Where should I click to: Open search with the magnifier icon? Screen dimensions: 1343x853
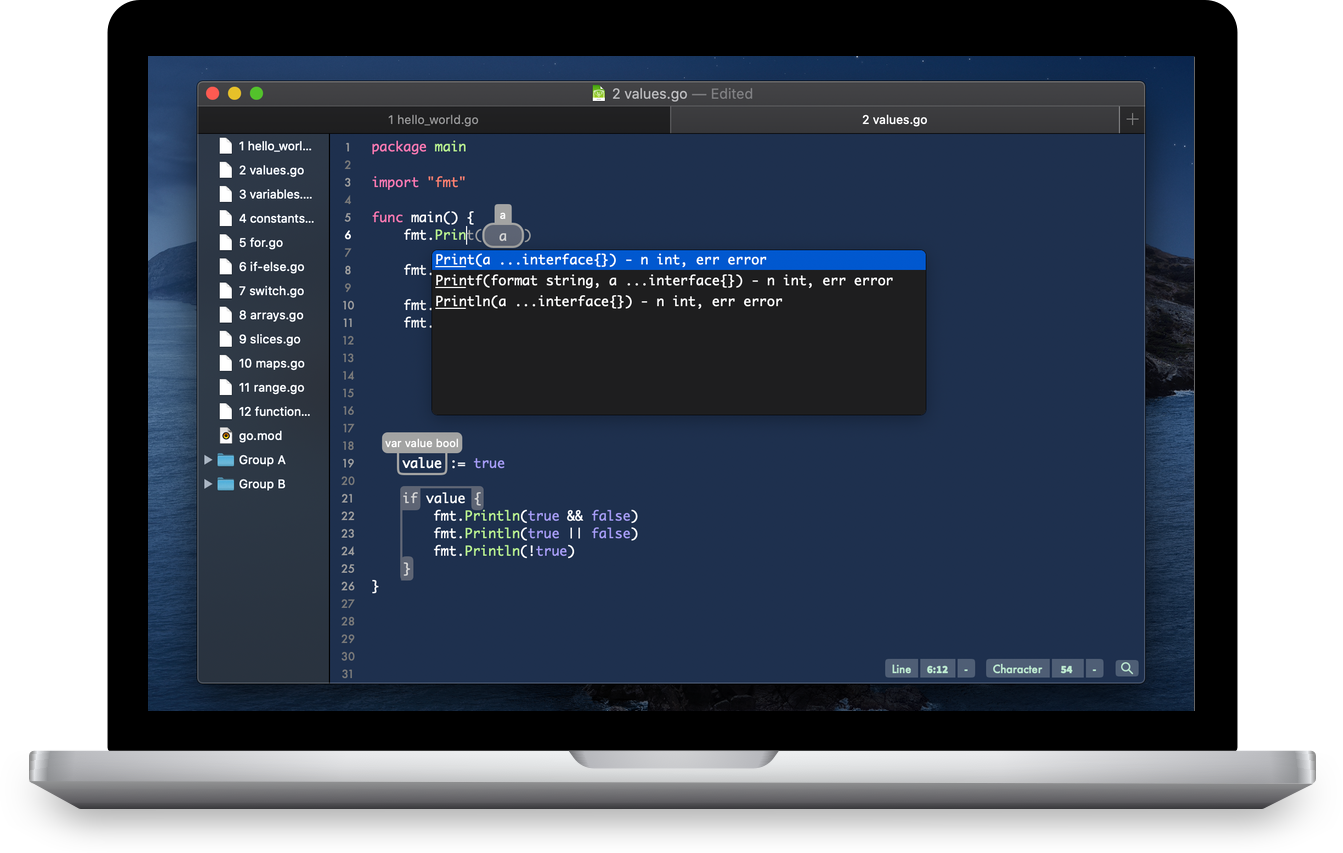1127,669
